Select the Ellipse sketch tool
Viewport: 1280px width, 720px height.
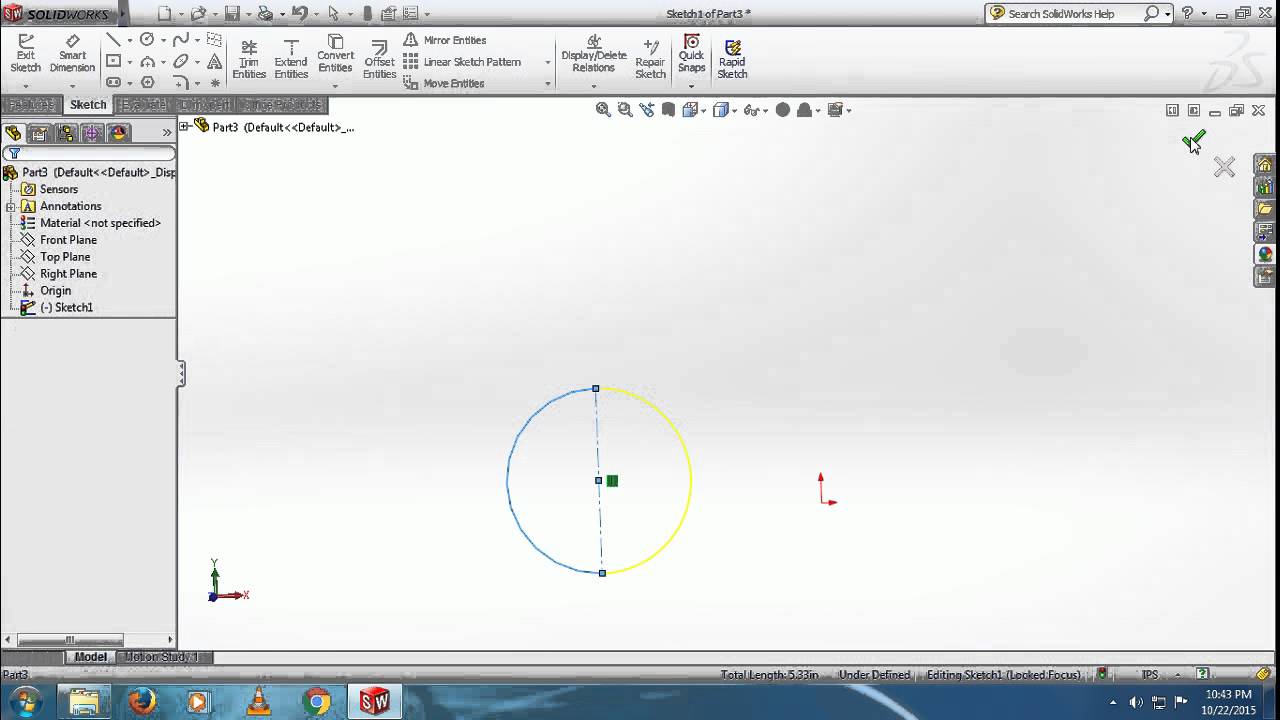pyautogui.click(x=180, y=62)
